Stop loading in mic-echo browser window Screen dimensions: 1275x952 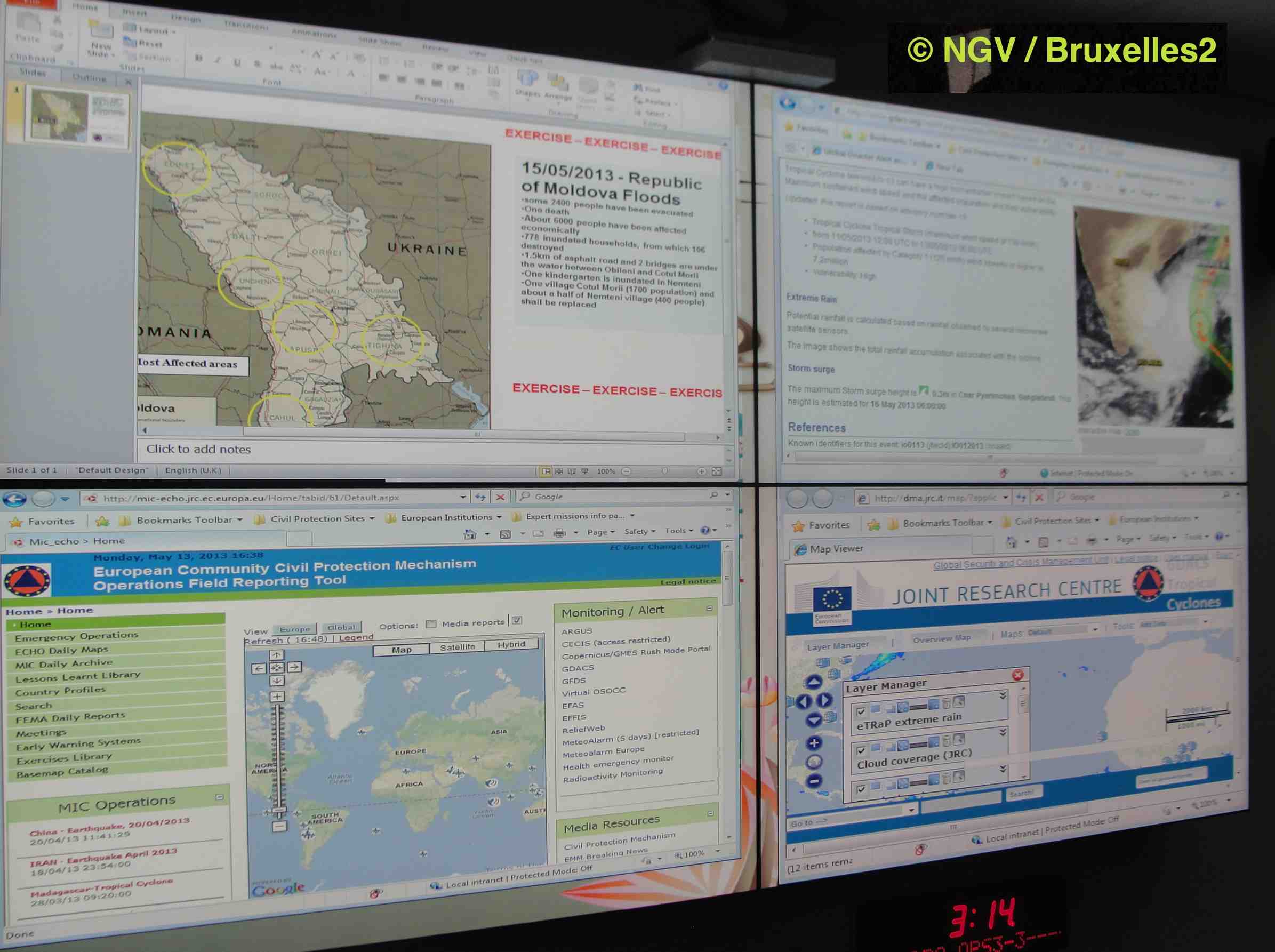tap(501, 497)
